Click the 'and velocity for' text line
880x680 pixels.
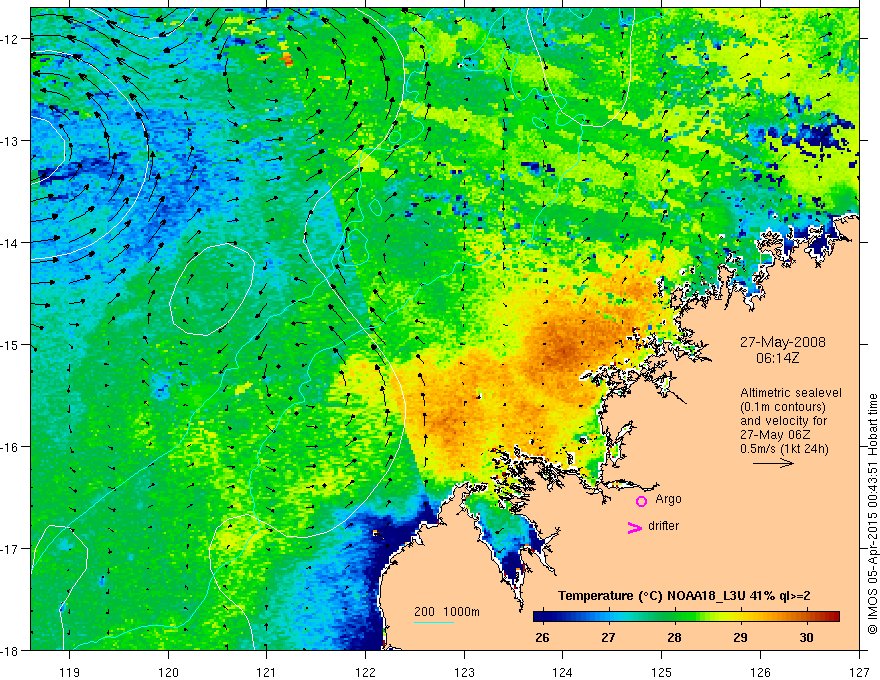click(783, 421)
